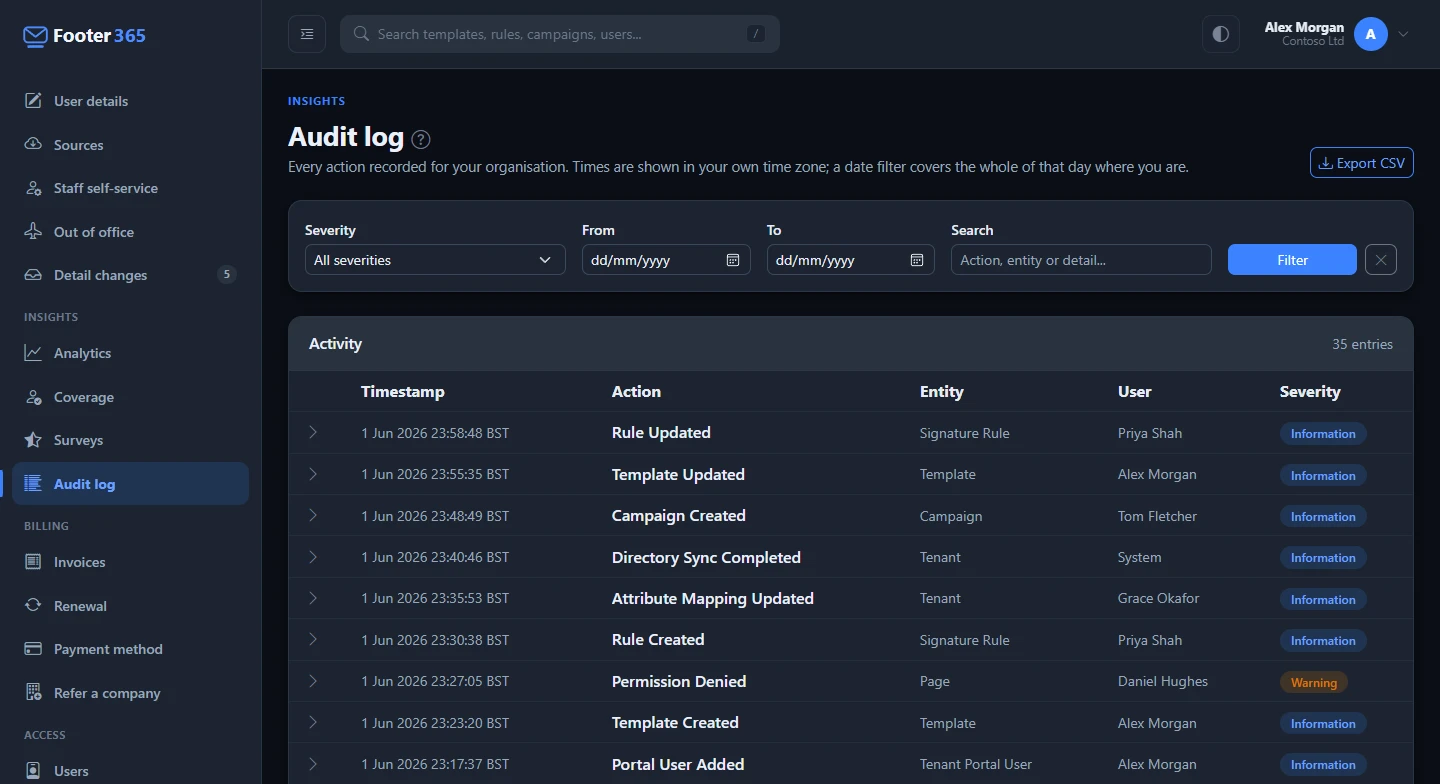
Task: Clear filters with the X button
Action: pyautogui.click(x=1381, y=260)
